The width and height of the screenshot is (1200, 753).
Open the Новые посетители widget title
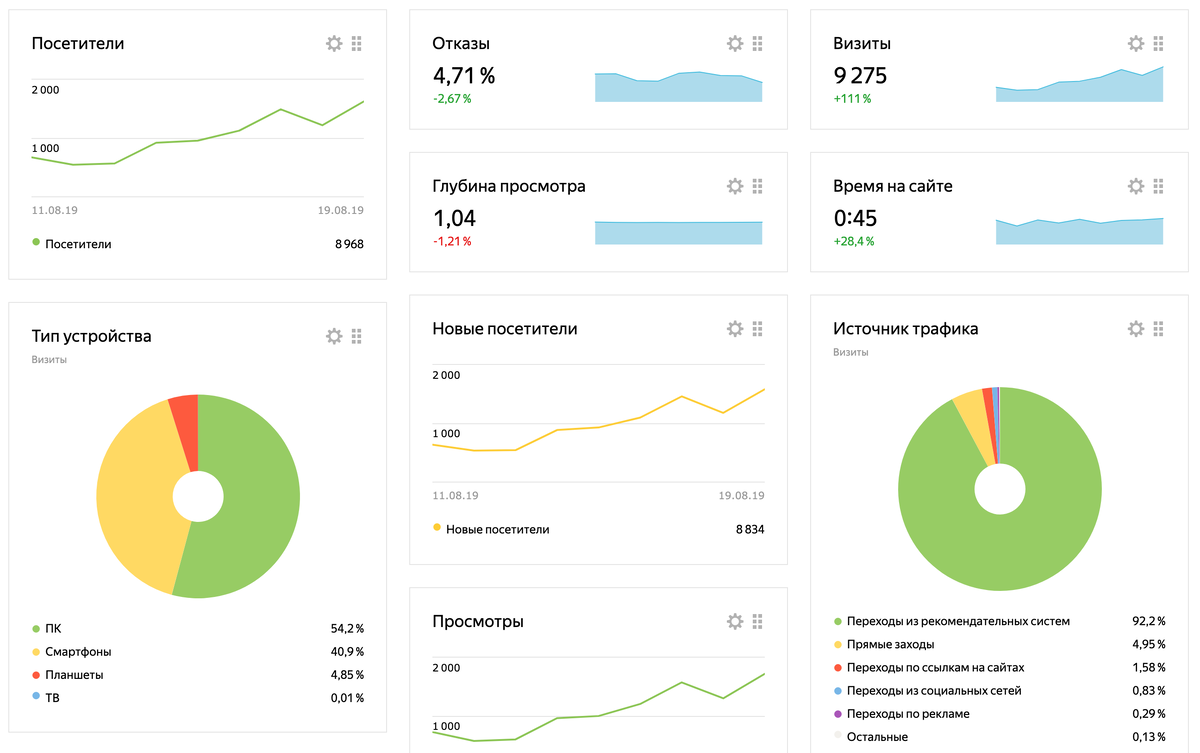(505, 329)
